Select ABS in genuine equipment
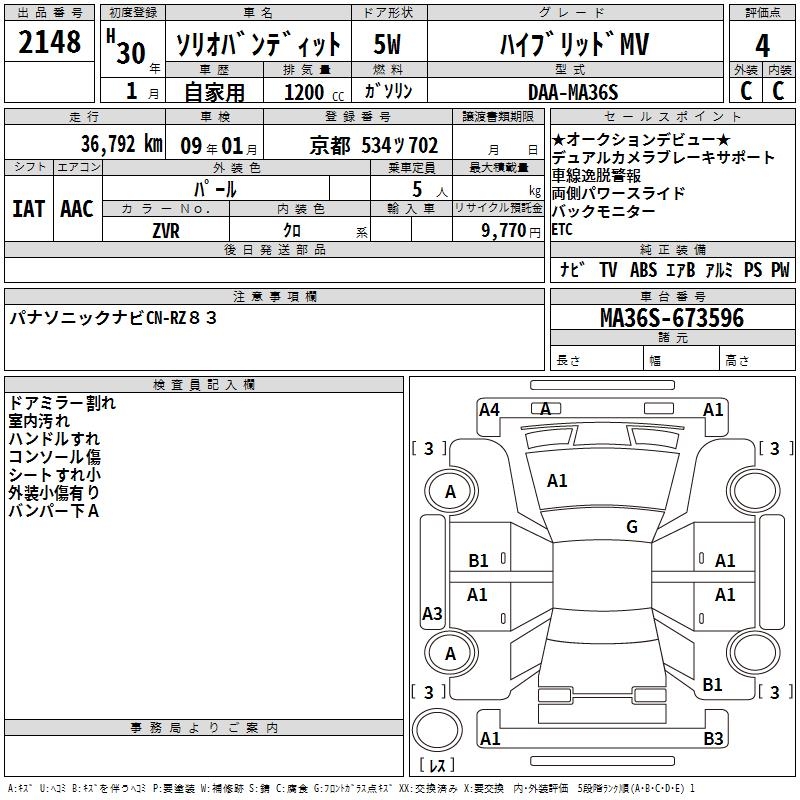The width and height of the screenshot is (800, 800). coord(643,269)
